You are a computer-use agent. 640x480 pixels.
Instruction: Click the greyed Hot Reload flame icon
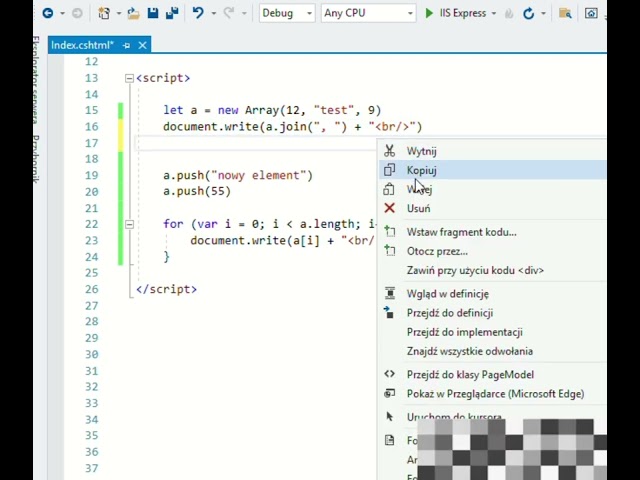coord(509,13)
